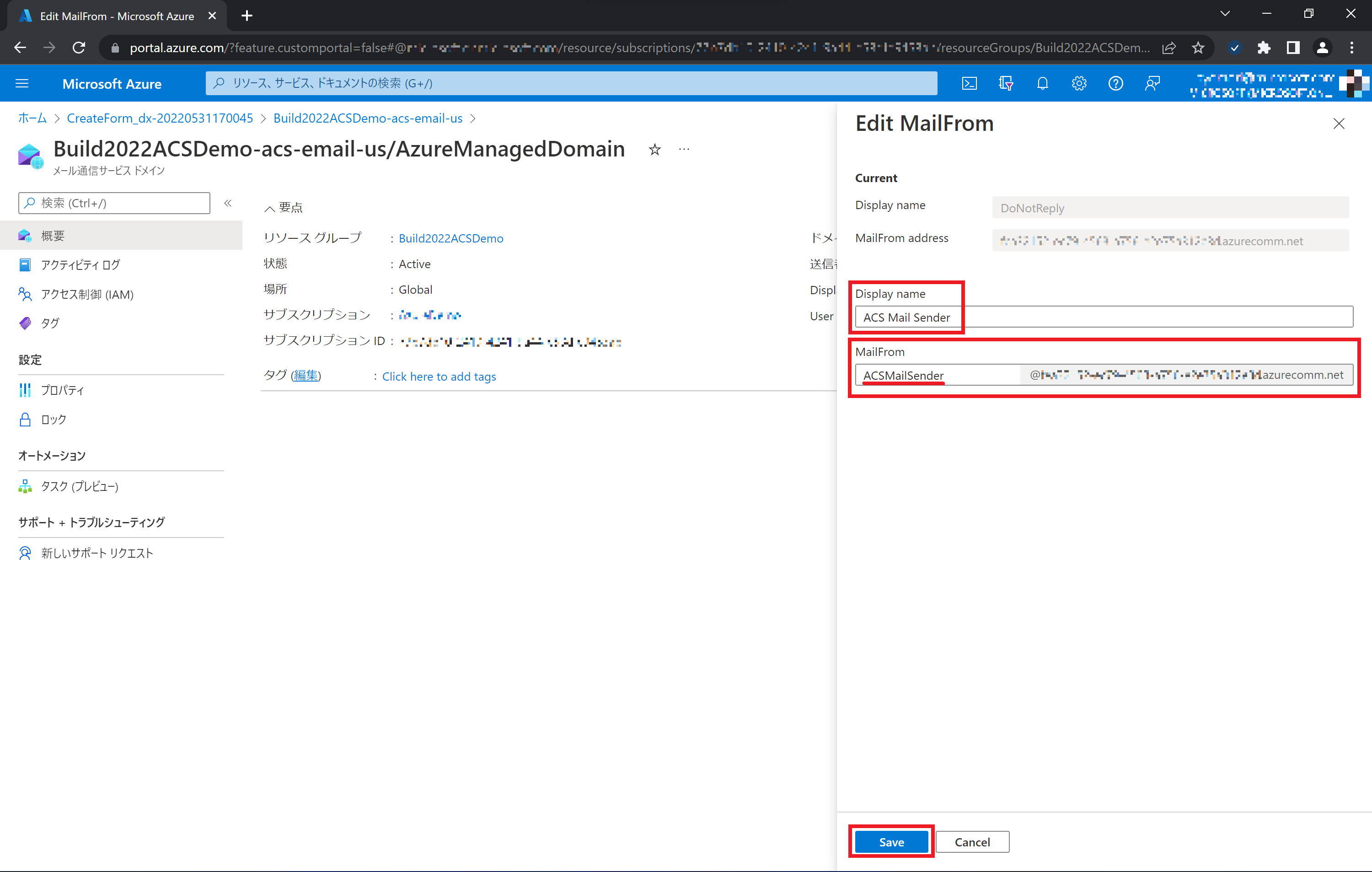
Task: Open タスク (プレビュー) in the sidebar
Action: click(79, 486)
